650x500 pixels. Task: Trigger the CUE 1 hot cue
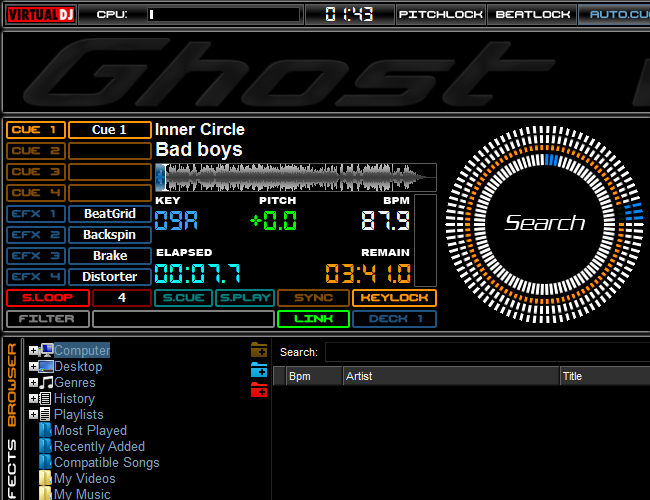pyautogui.click(x=36, y=130)
